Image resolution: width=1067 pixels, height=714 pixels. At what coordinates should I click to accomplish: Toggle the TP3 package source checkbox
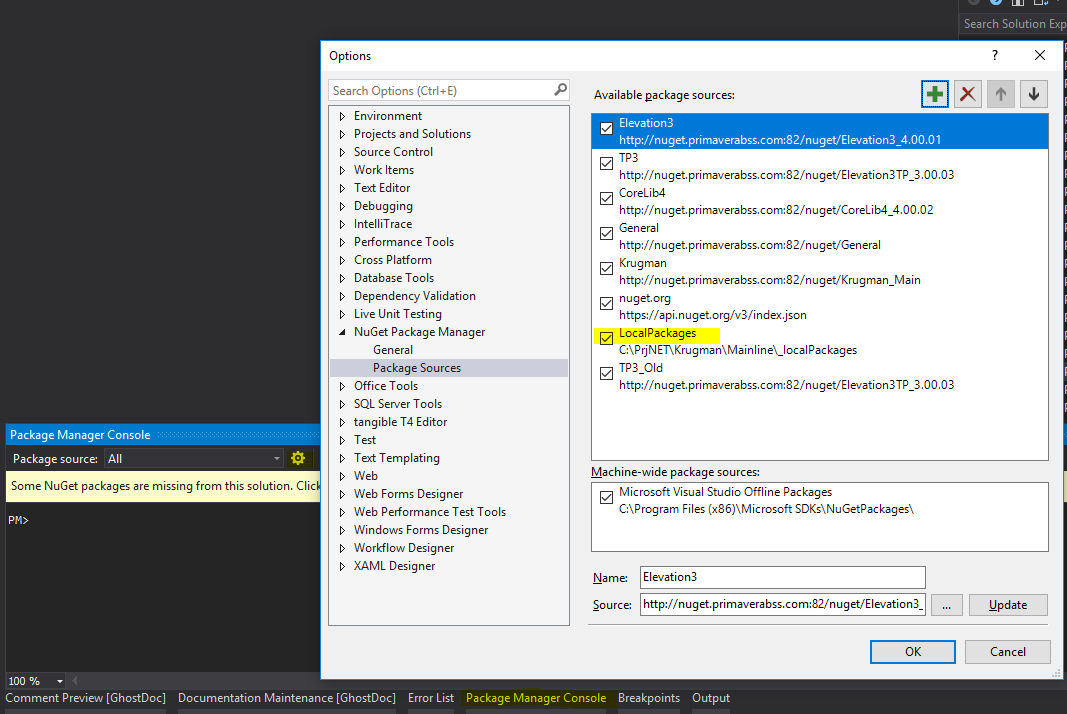coord(606,163)
